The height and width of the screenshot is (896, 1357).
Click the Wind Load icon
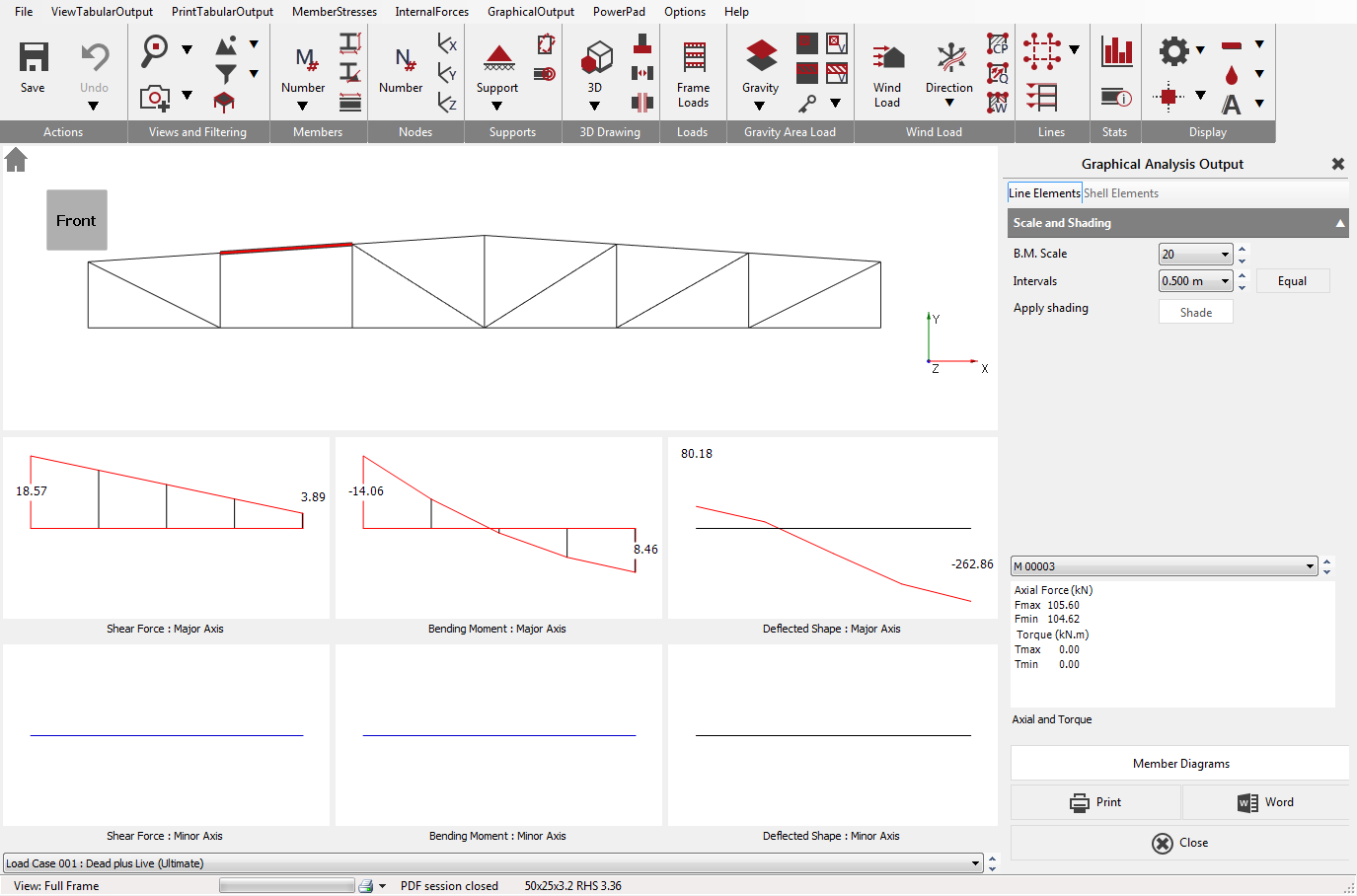887,58
